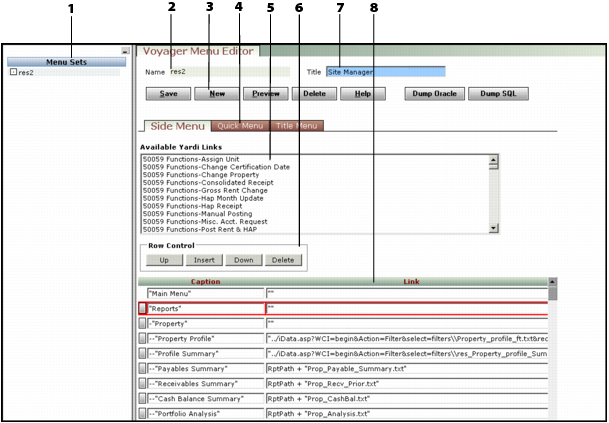The image size is (609, 423).
Task: Open the Title Menu tab
Action: point(297,126)
